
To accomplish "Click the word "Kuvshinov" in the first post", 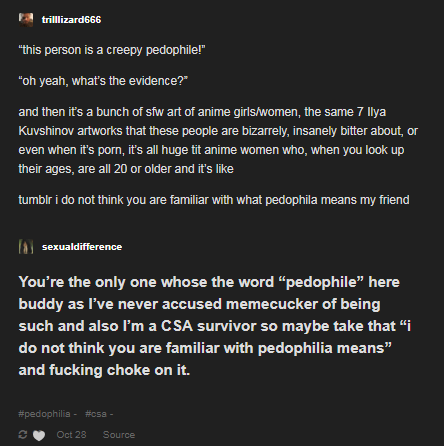I will tap(46, 131).
